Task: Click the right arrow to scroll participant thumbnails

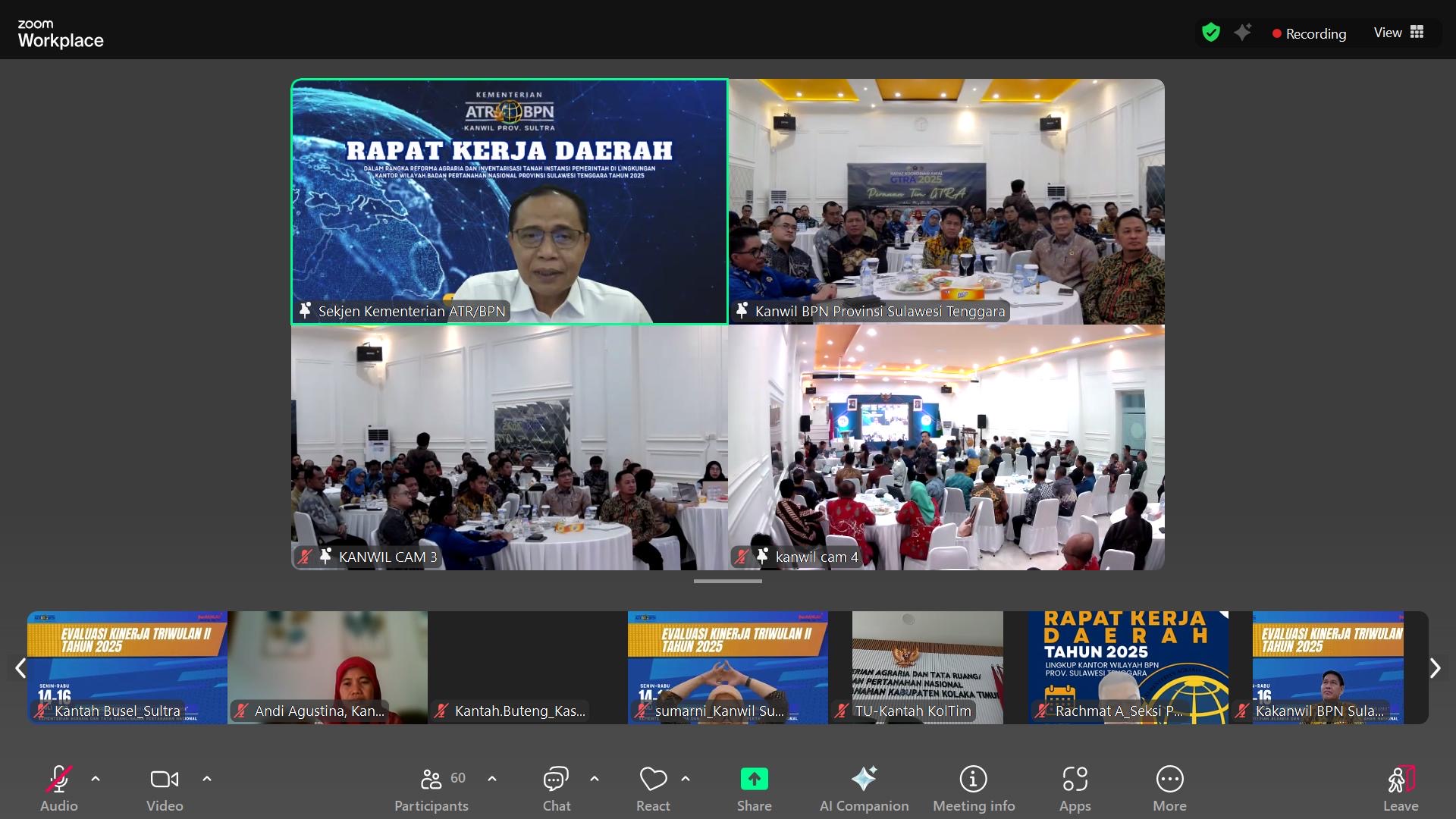Action: click(1436, 668)
